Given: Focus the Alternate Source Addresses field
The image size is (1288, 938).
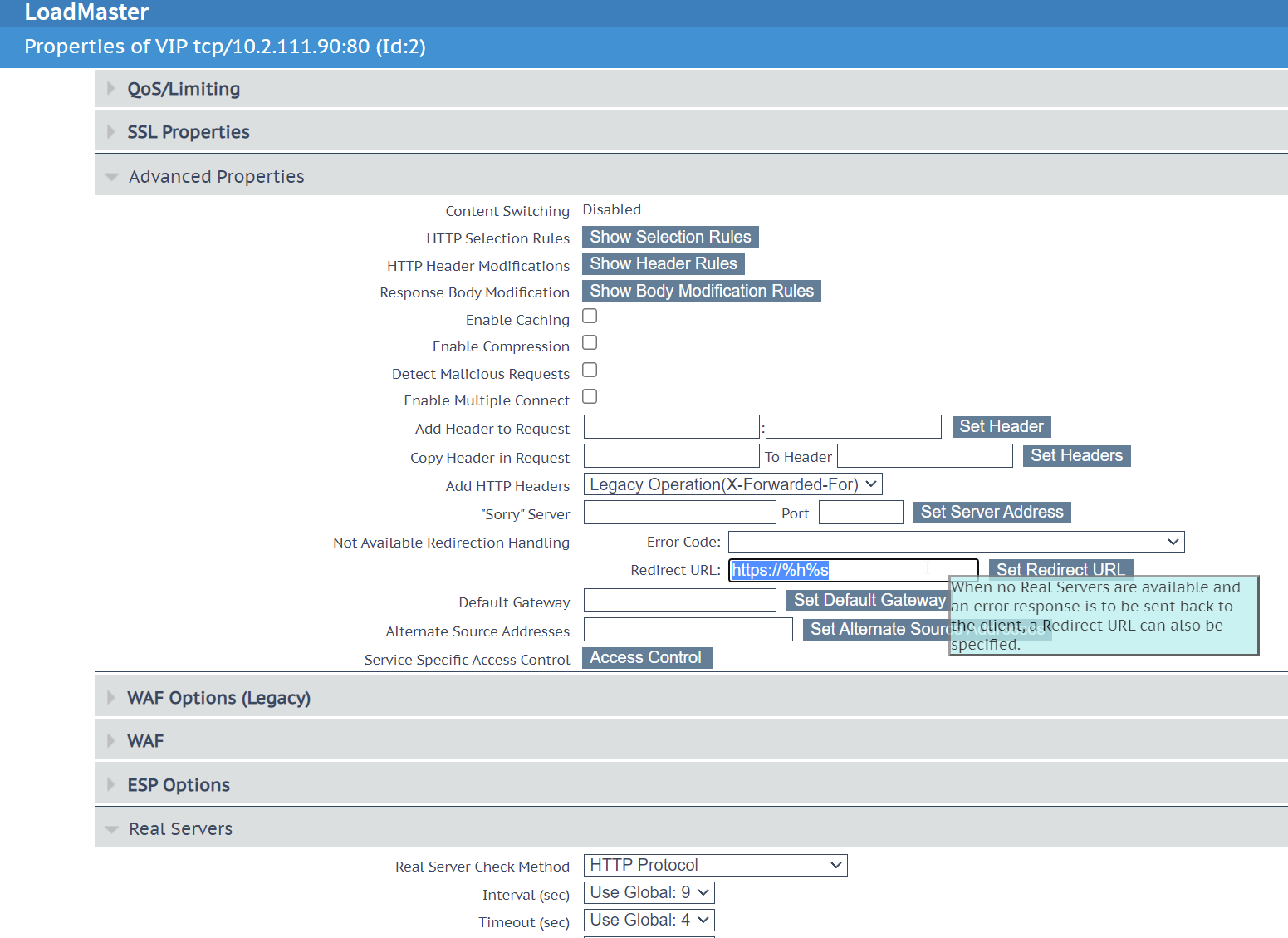Looking at the screenshot, I should [x=688, y=629].
